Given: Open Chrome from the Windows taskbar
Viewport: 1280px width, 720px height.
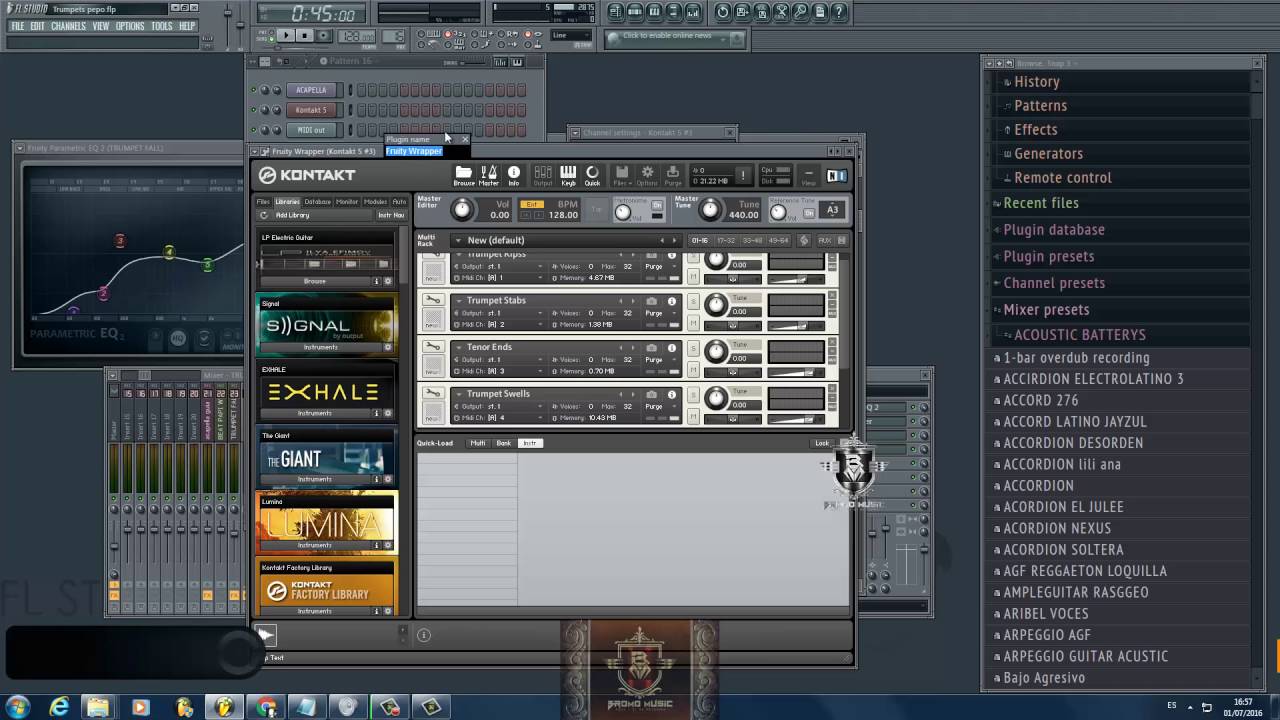Looking at the screenshot, I should (266, 707).
